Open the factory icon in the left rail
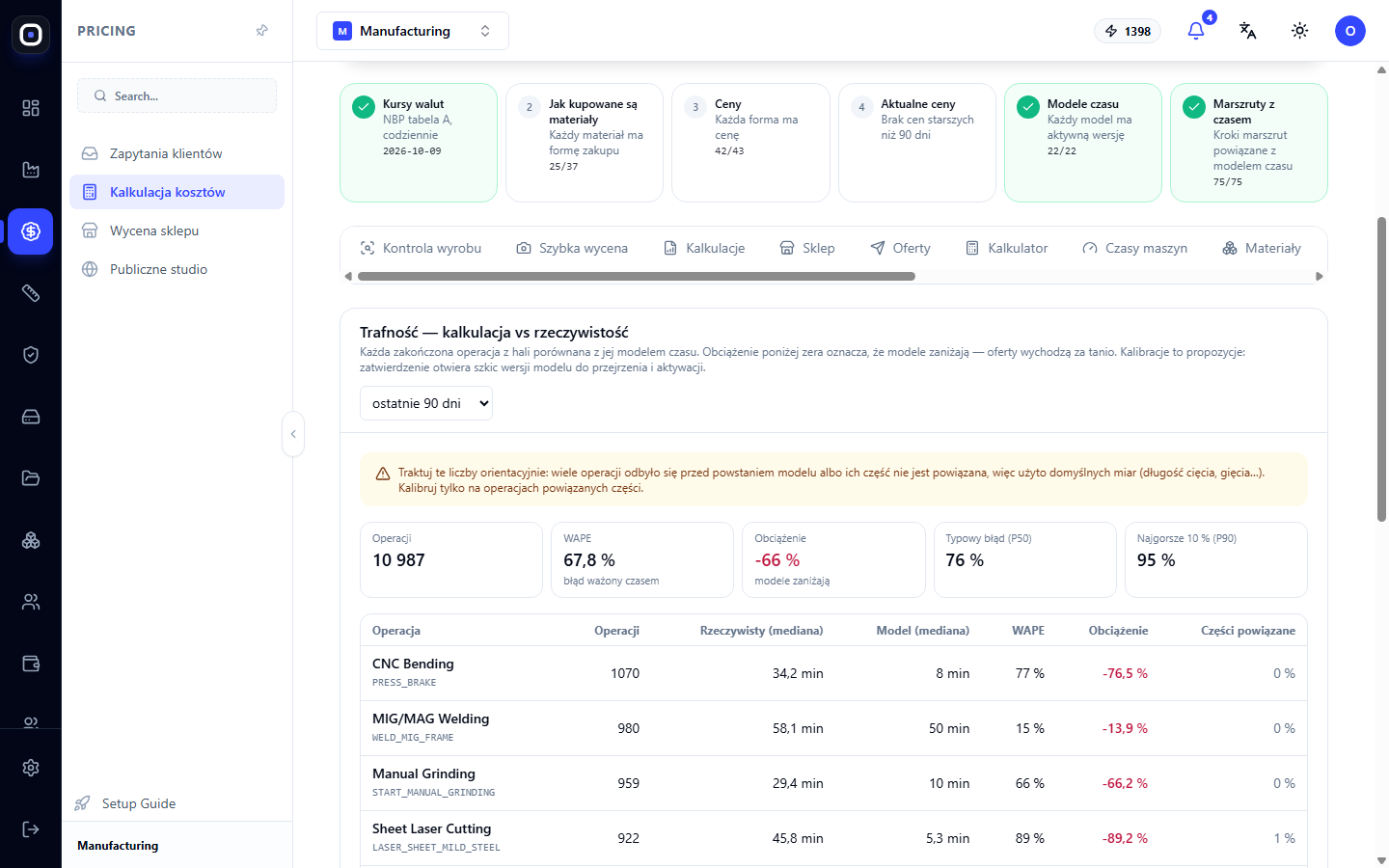This screenshot has width=1389, height=868. [31, 170]
